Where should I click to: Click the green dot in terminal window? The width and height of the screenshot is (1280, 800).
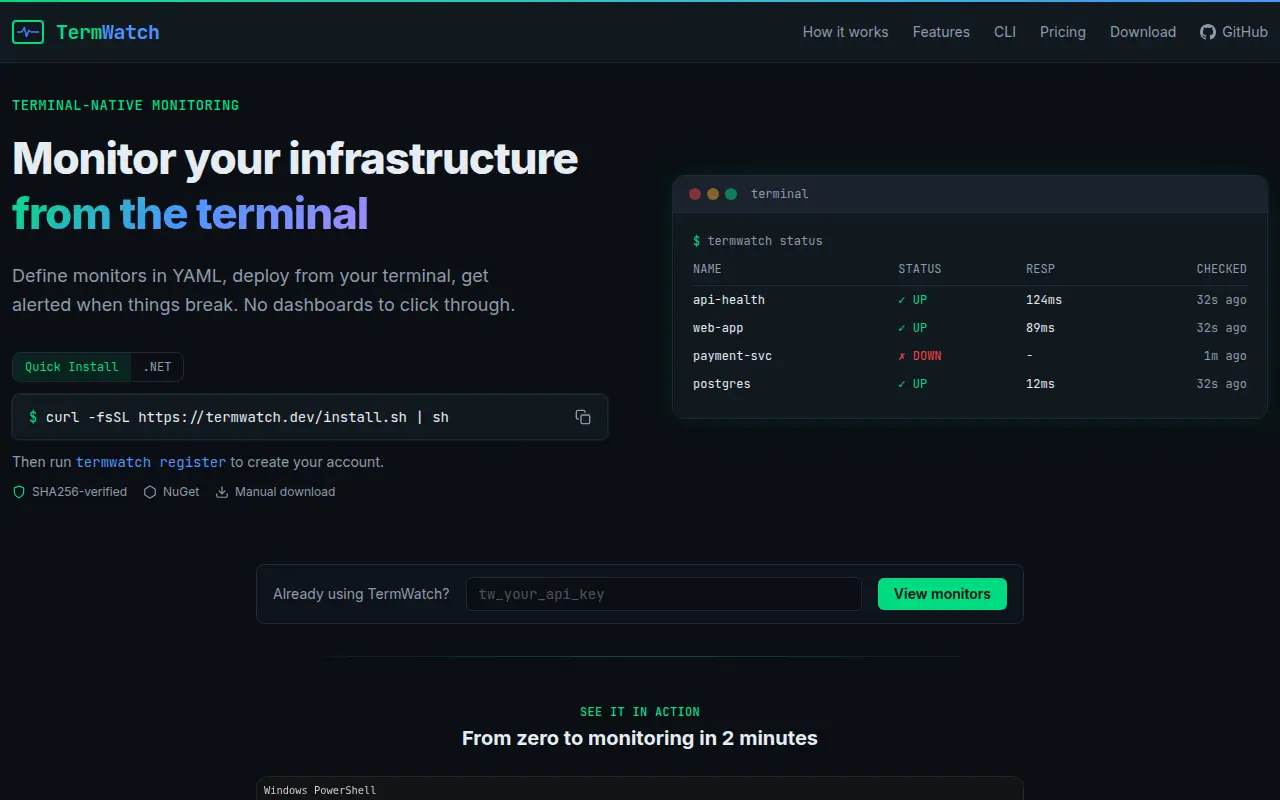pos(731,194)
